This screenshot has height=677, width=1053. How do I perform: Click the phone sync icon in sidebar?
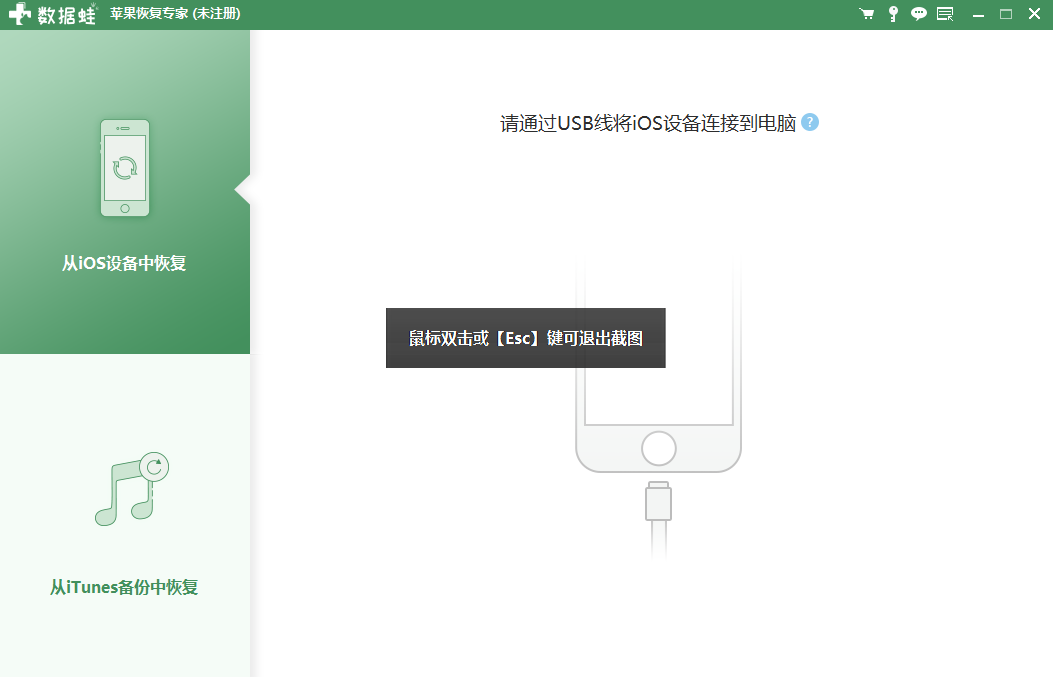pyautogui.click(x=125, y=168)
